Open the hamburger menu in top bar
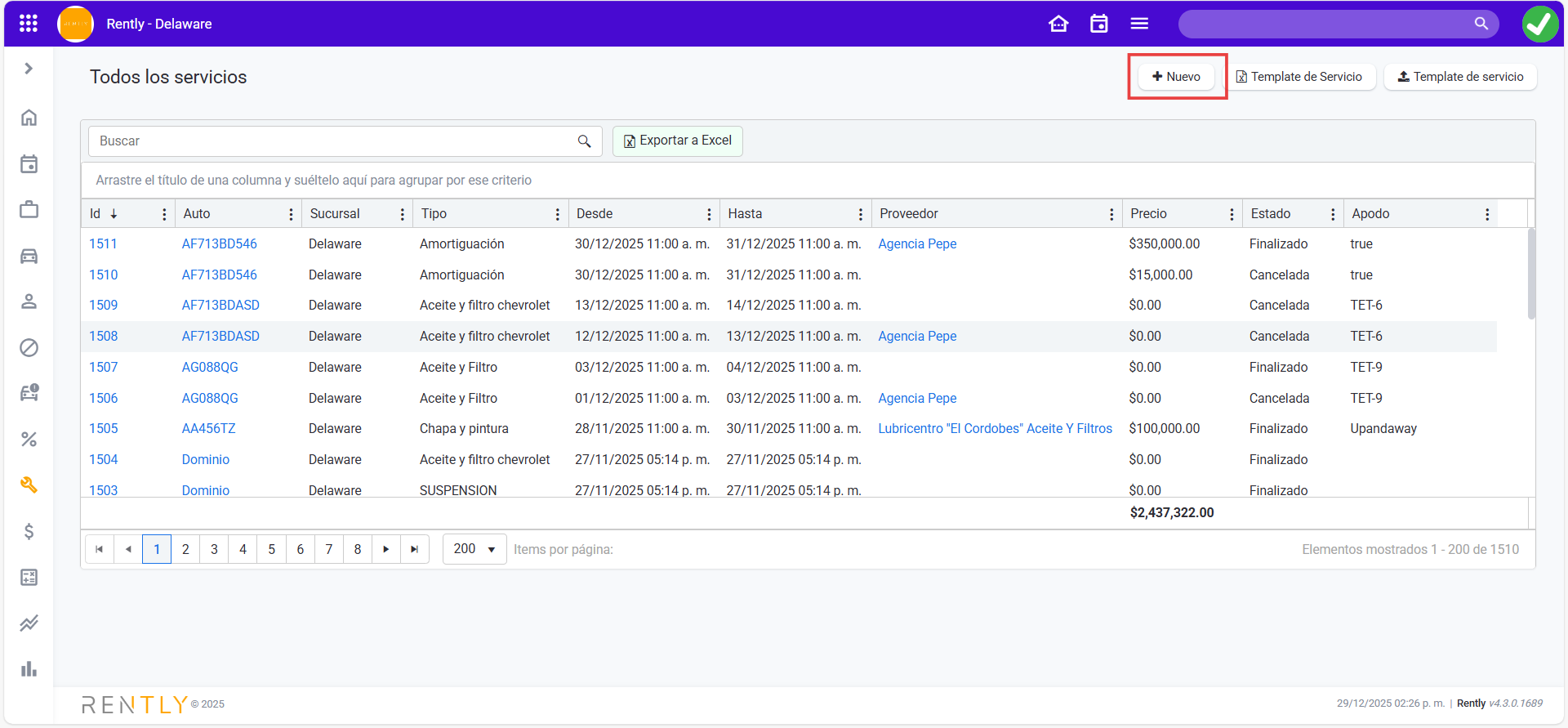This screenshot has width=1568, height=728. click(1139, 24)
